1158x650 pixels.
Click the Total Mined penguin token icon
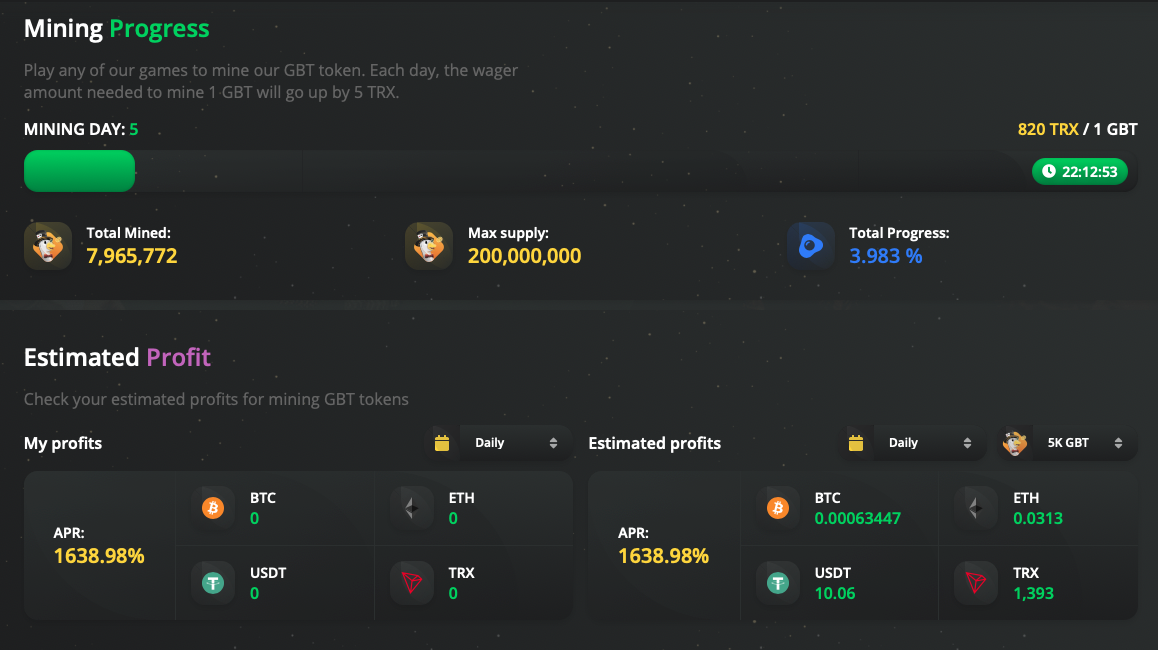(48, 245)
